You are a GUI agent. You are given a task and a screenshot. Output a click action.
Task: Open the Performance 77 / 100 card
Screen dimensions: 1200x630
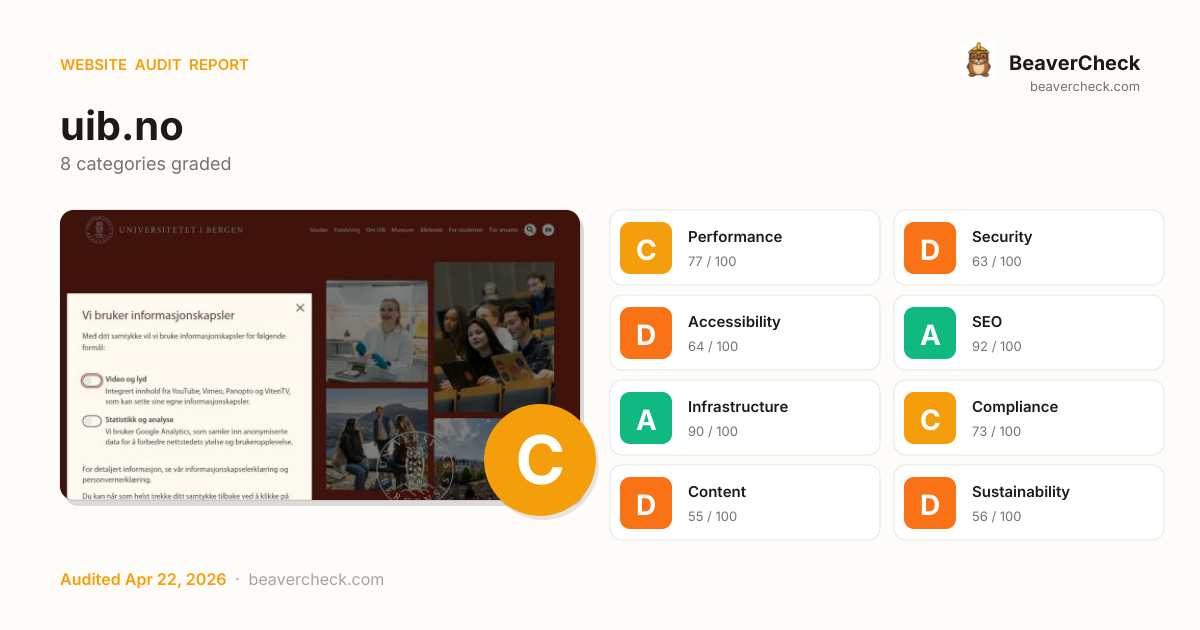click(745, 248)
